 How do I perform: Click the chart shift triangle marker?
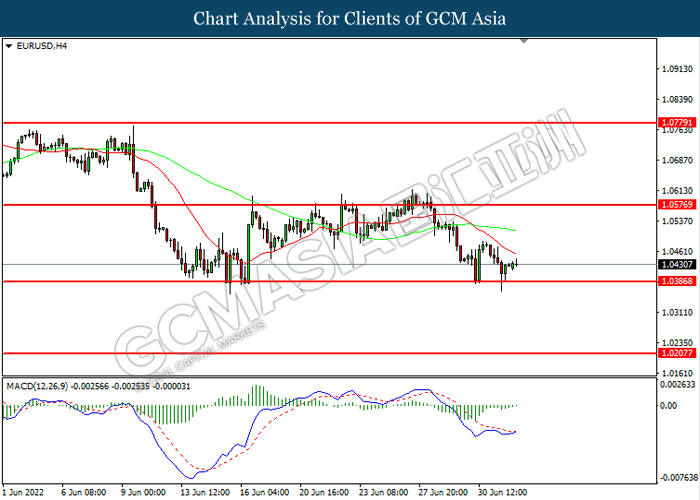(x=524, y=41)
